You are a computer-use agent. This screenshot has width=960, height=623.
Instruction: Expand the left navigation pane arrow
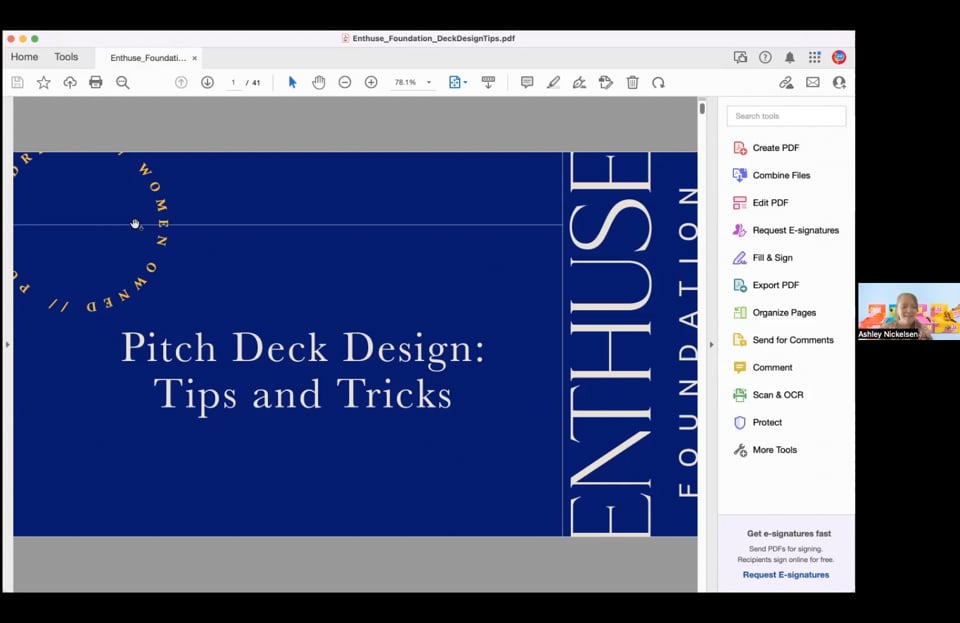(7, 345)
